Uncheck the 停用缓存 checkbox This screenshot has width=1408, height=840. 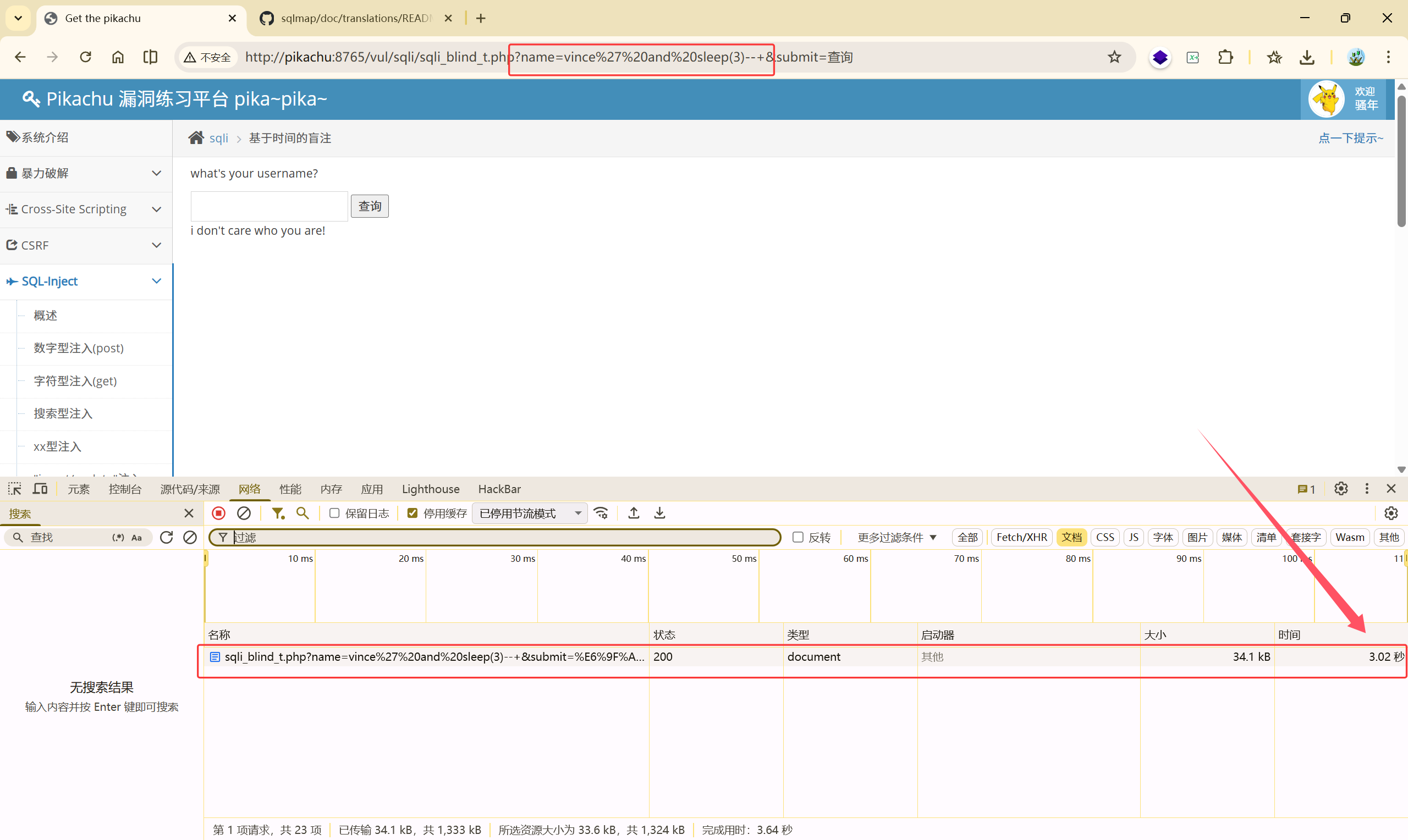(x=413, y=513)
